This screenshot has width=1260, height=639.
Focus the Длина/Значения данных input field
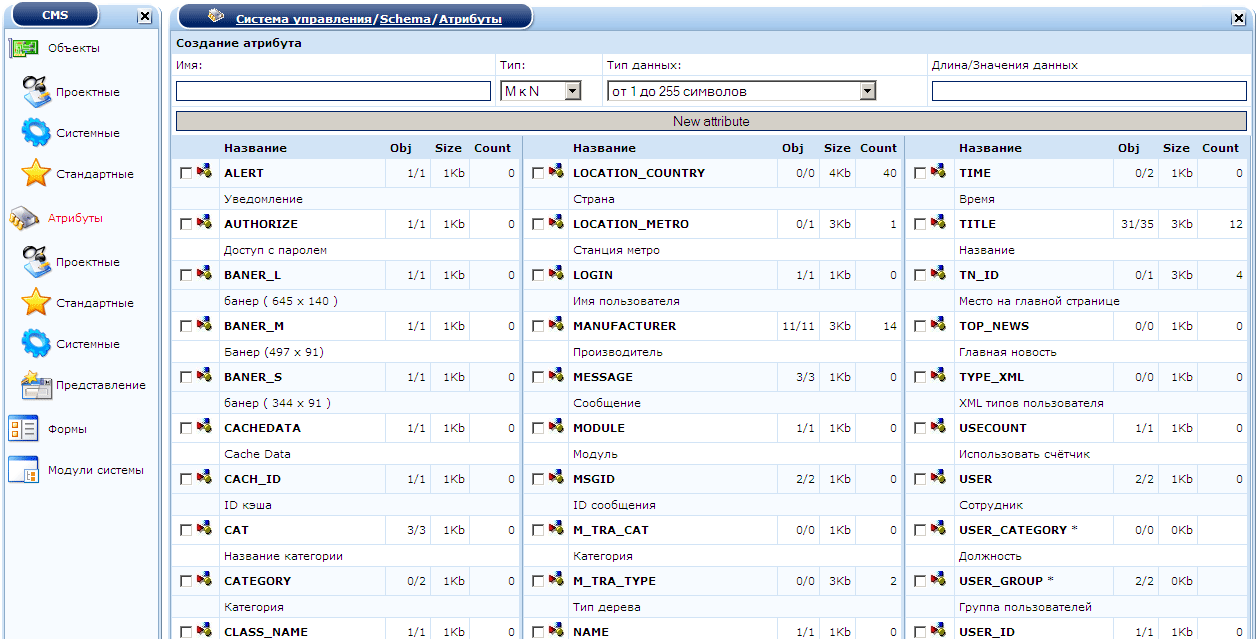click(1089, 91)
